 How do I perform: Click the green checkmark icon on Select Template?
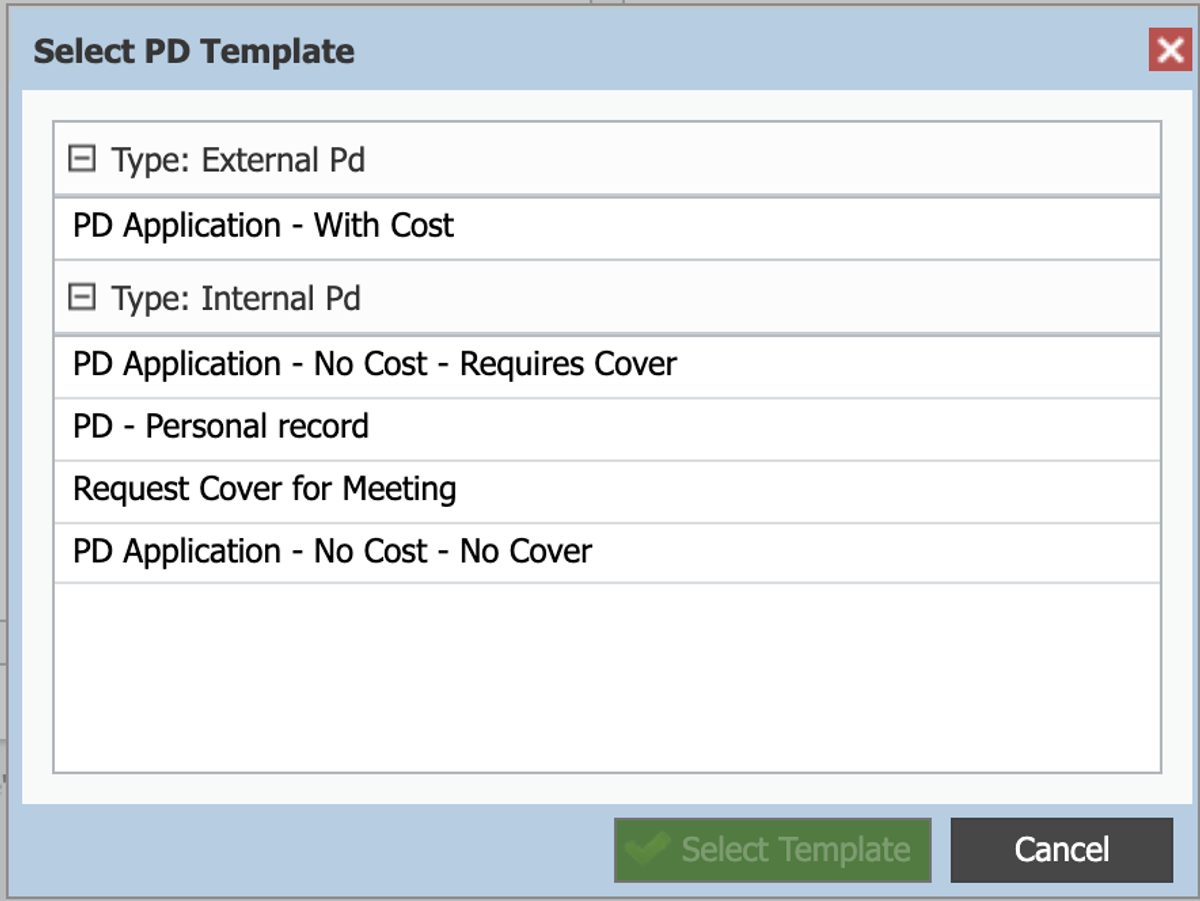646,851
